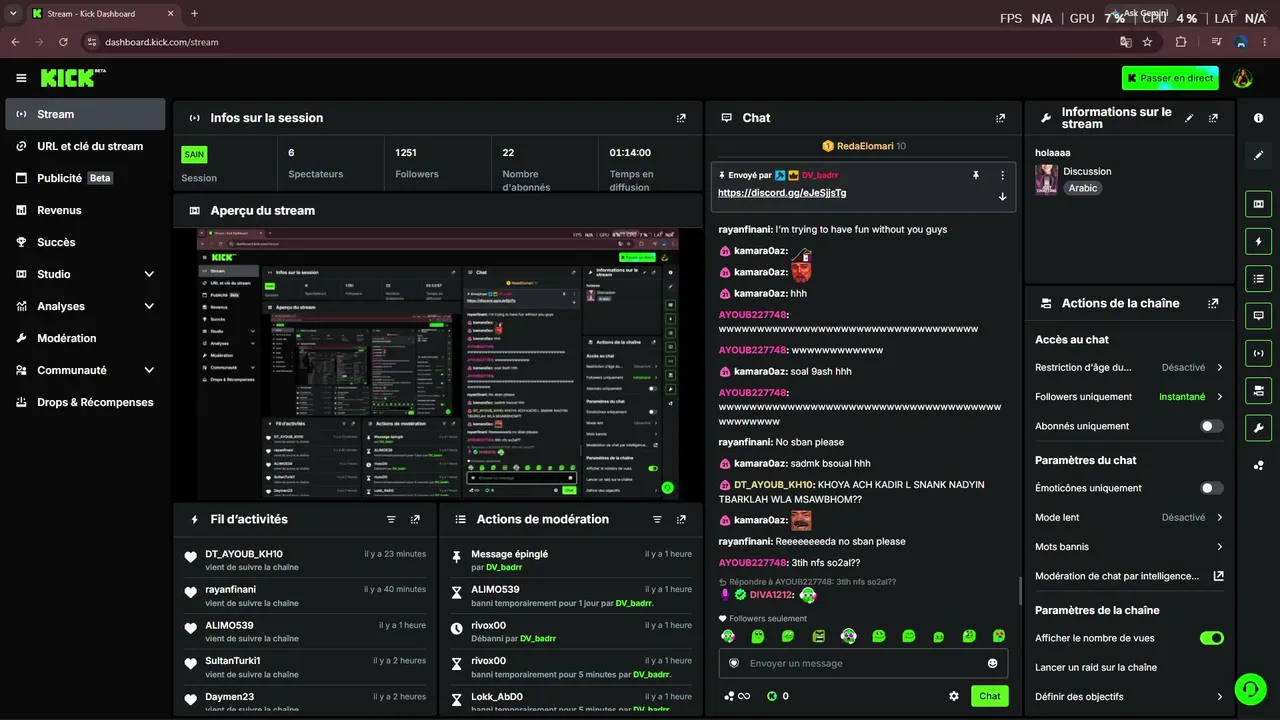Screen dimensions: 1280x720
Task: Open Définir des objectifs
Action: [1129, 697]
